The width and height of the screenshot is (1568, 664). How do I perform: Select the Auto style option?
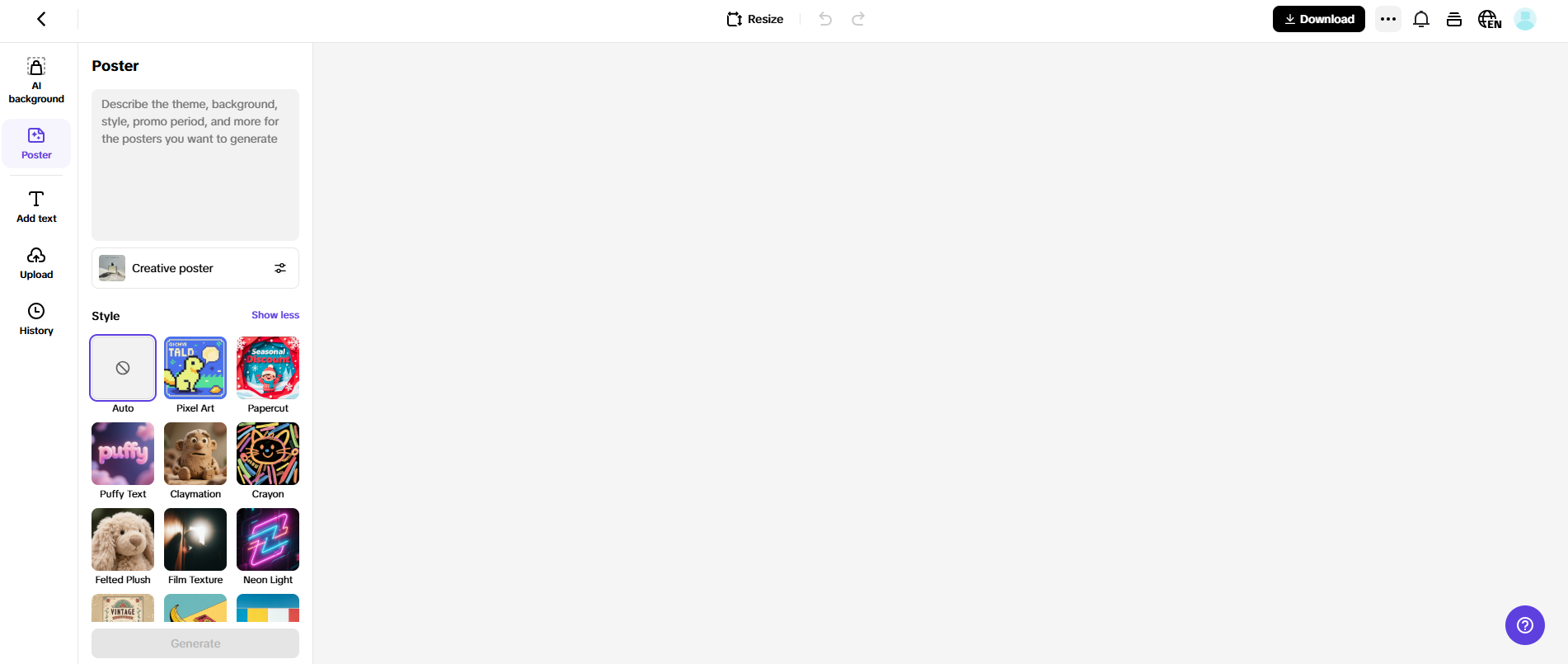123,368
